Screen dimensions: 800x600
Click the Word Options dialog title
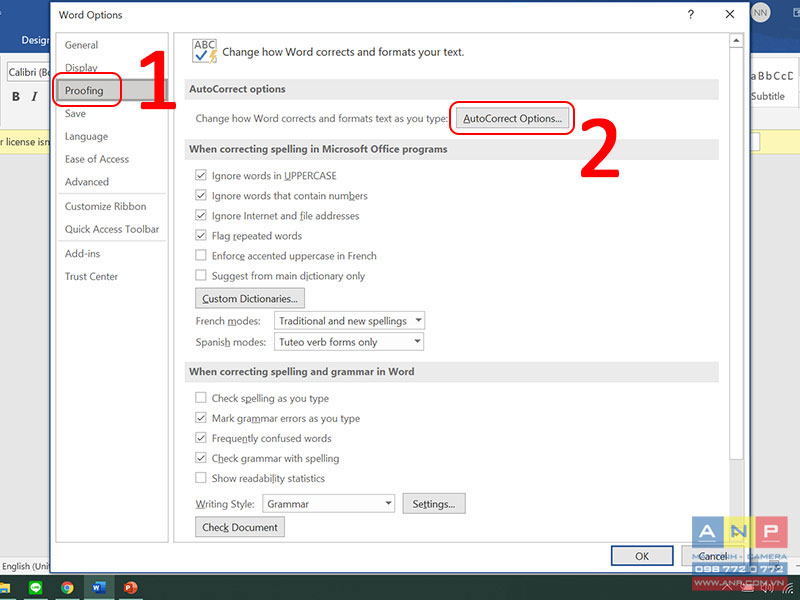click(90, 15)
